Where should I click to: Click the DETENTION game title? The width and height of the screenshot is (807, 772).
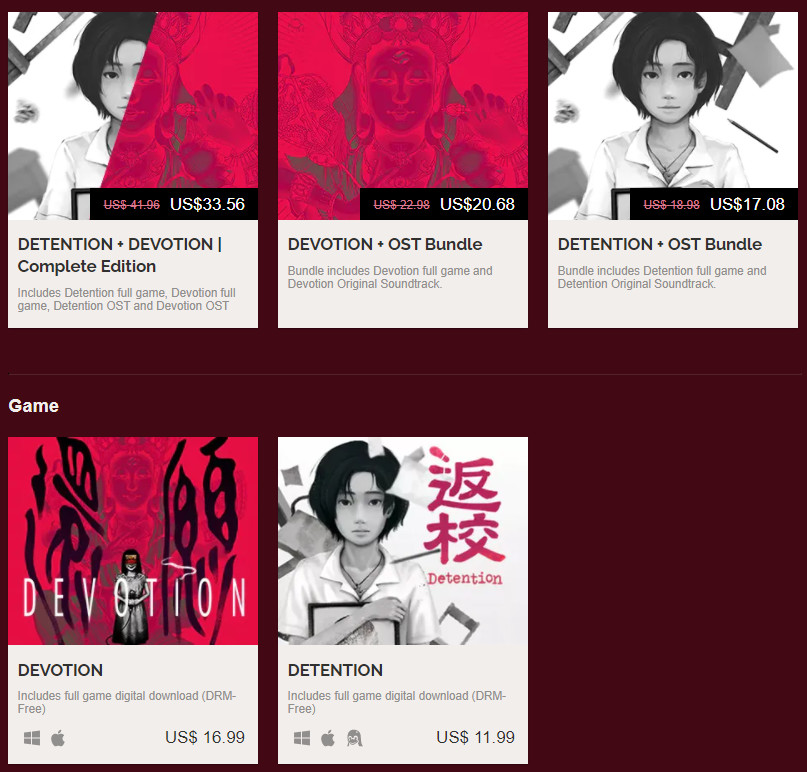(x=335, y=670)
